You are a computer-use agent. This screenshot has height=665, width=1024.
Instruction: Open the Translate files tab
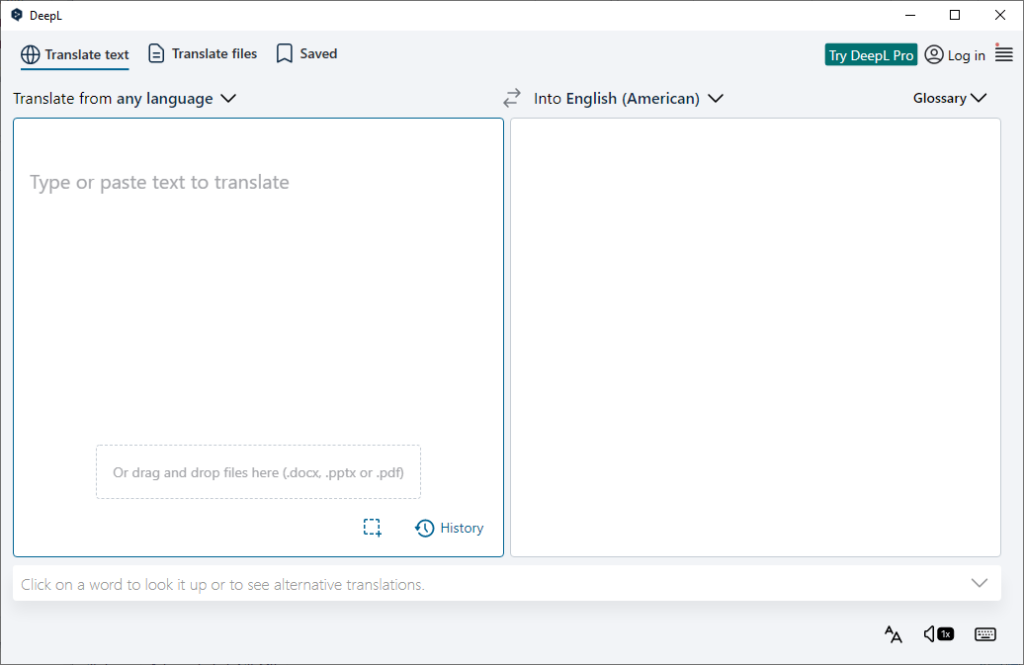point(202,54)
